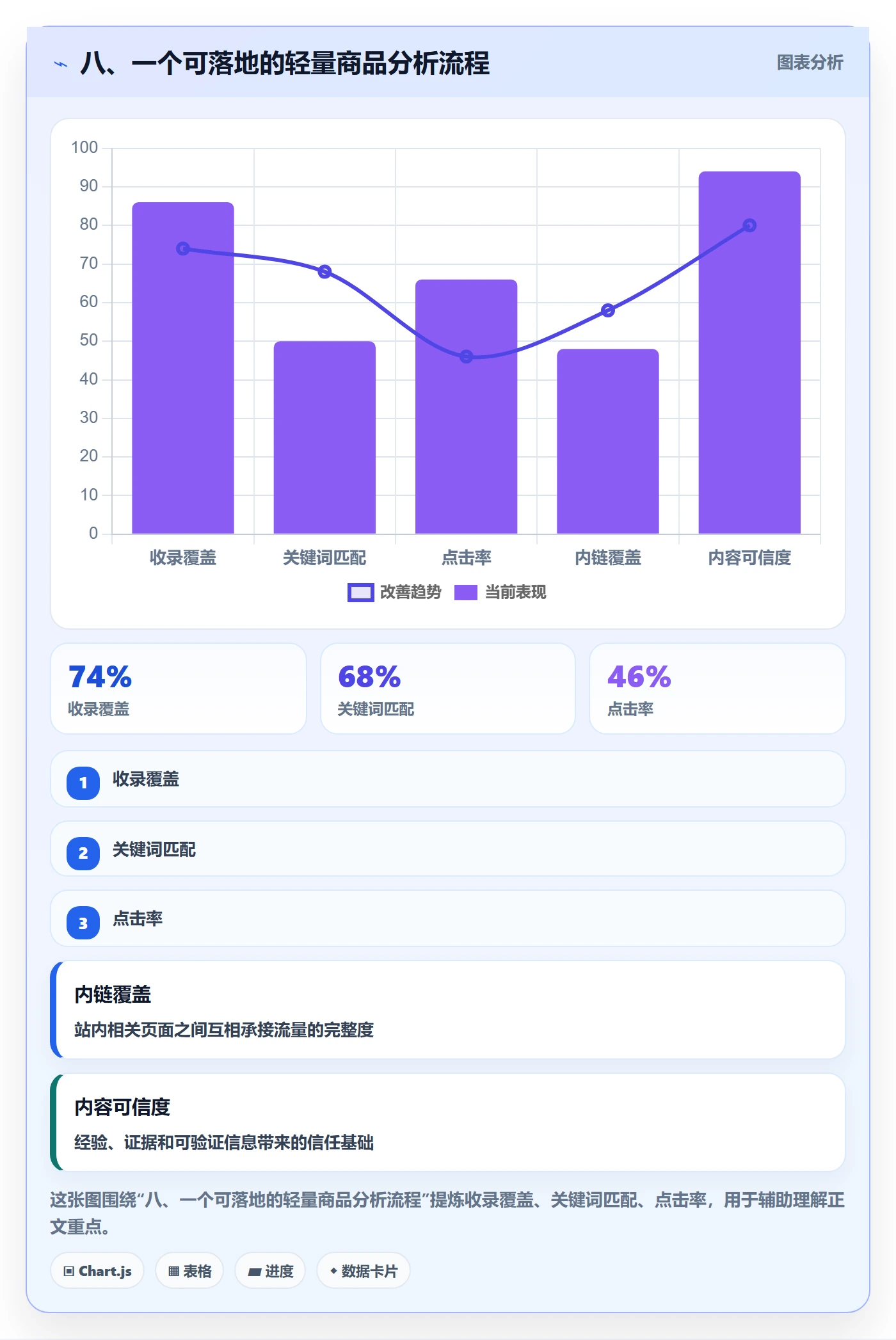Click the Chart.js tag icon

tap(69, 1272)
